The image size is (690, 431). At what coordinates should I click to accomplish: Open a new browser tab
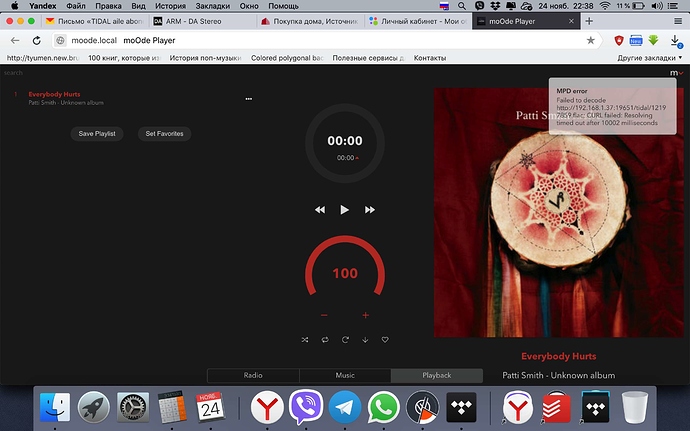tap(589, 21)
